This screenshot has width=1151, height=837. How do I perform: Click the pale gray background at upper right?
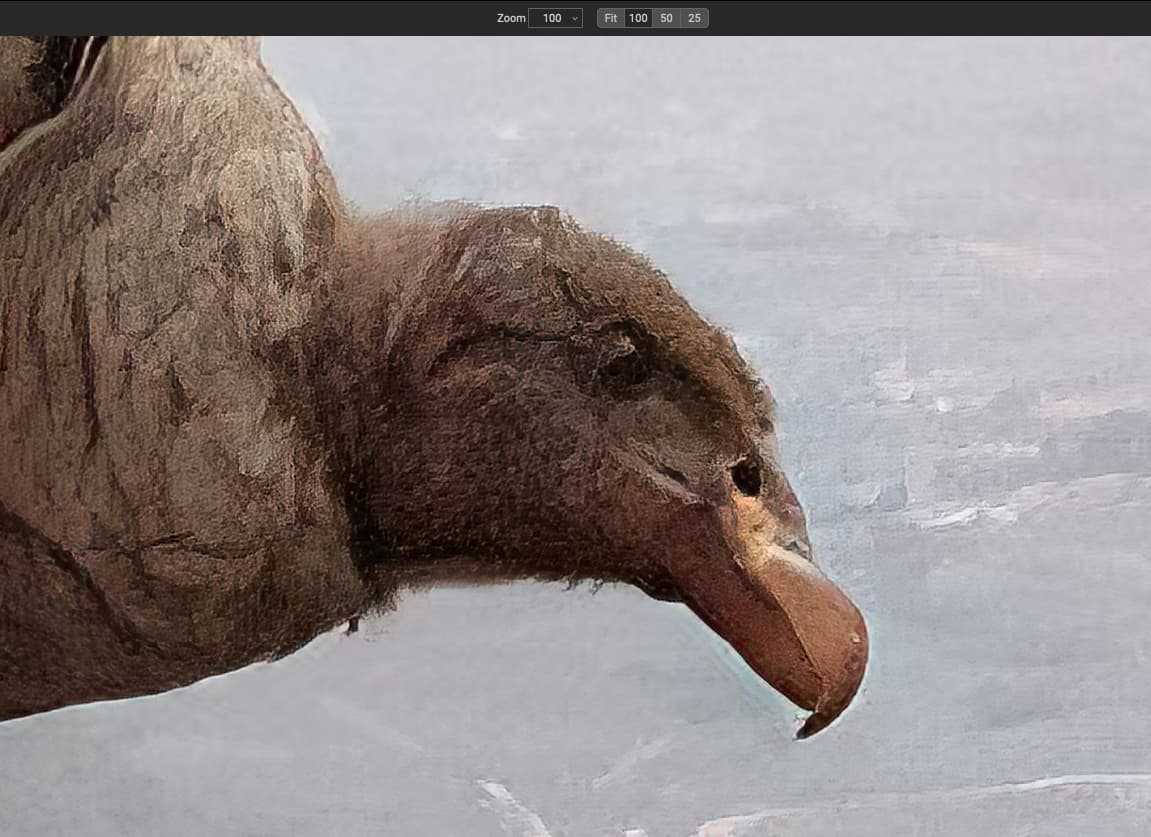tap(950, 120)
